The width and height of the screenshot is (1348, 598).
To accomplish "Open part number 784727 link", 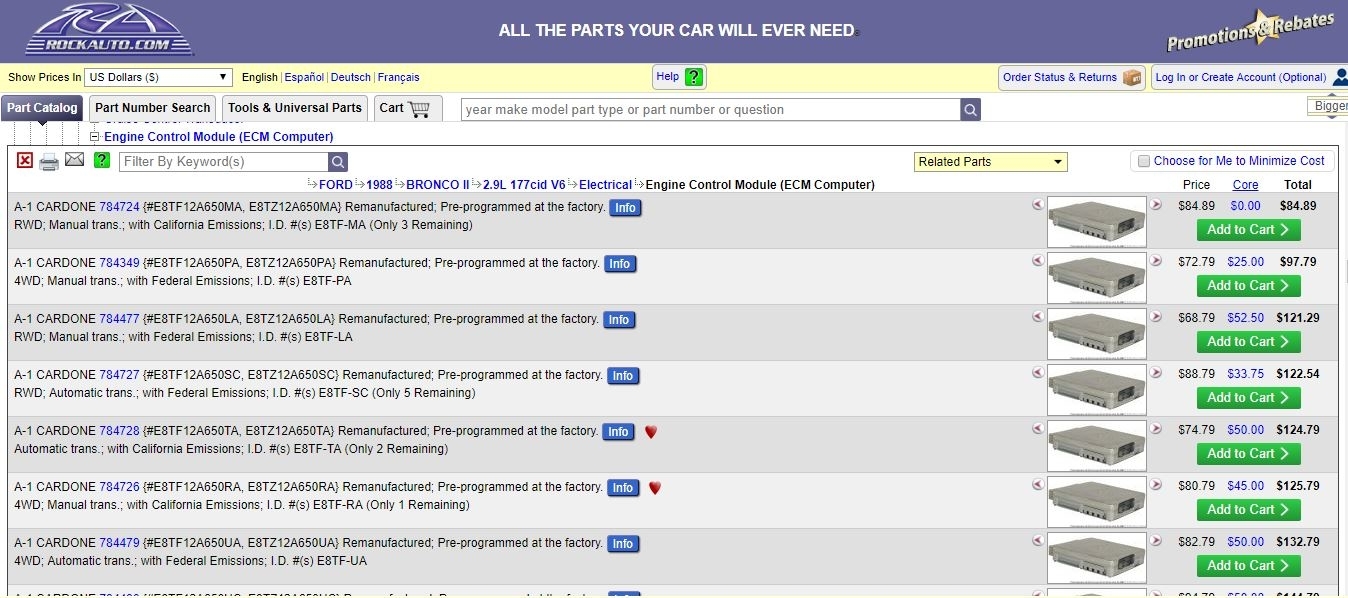I will (x=119, y=375).
